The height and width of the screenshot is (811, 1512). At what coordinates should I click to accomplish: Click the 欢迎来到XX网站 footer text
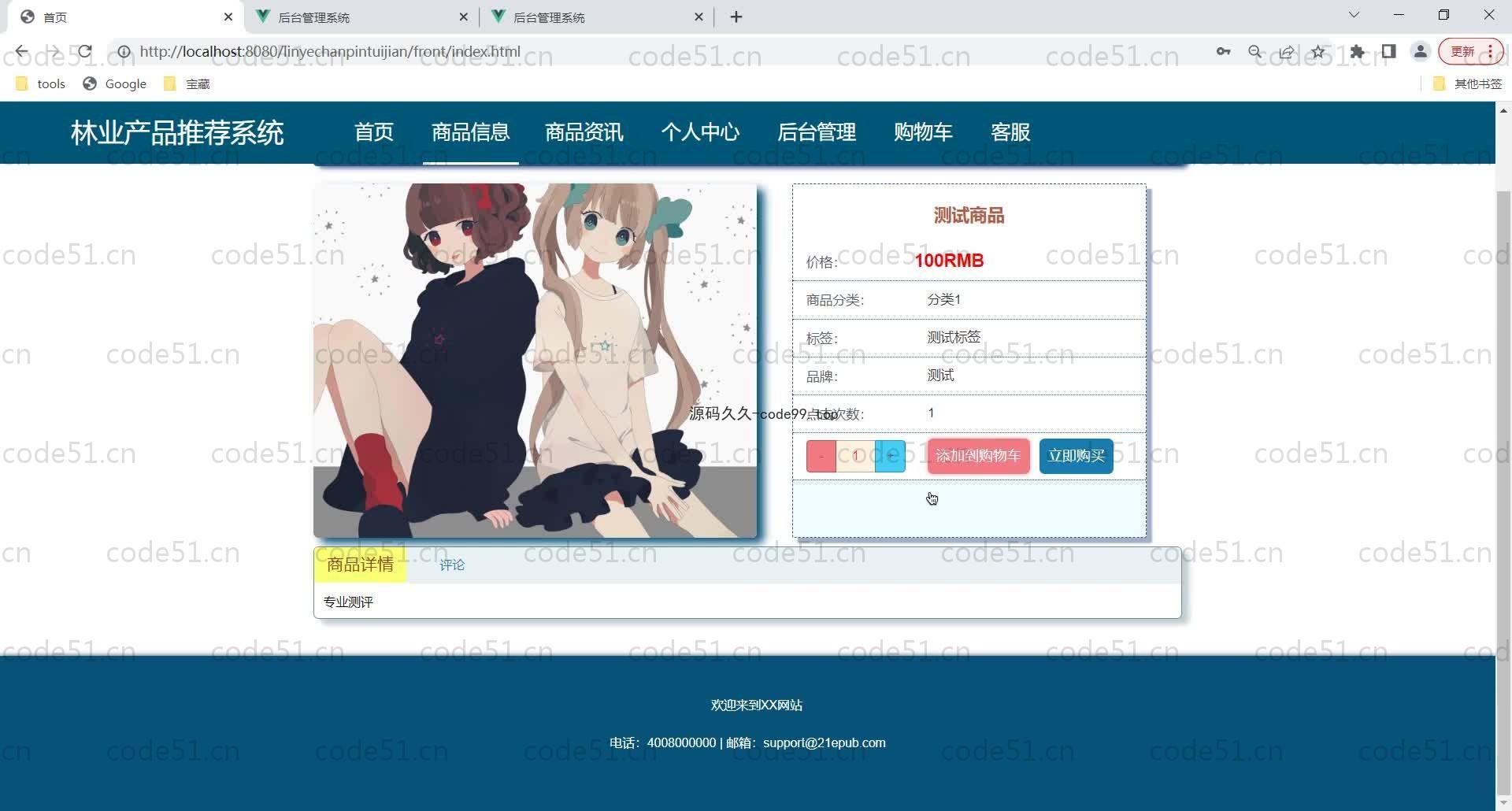pos(757,705)
